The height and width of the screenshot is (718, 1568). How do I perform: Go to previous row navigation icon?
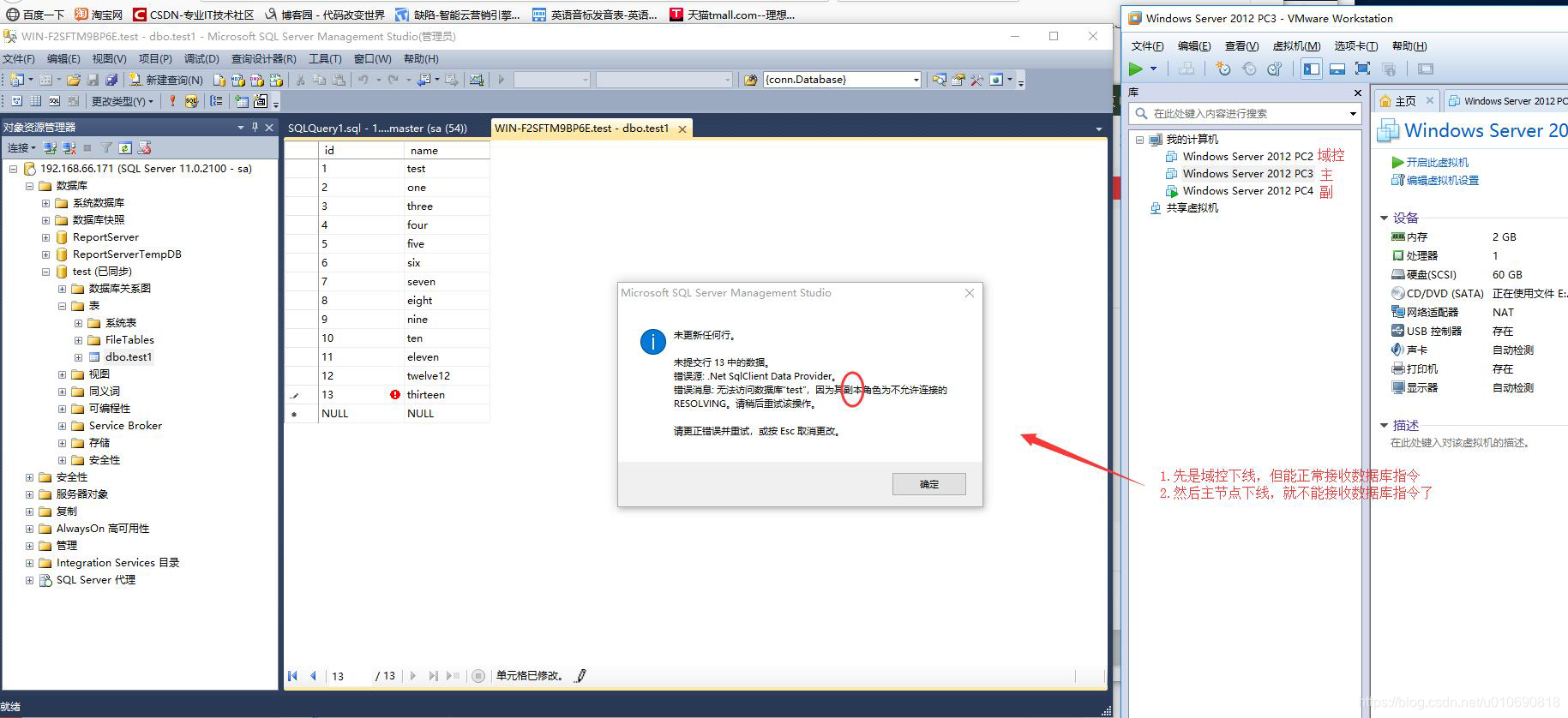[x=313, y=675]
